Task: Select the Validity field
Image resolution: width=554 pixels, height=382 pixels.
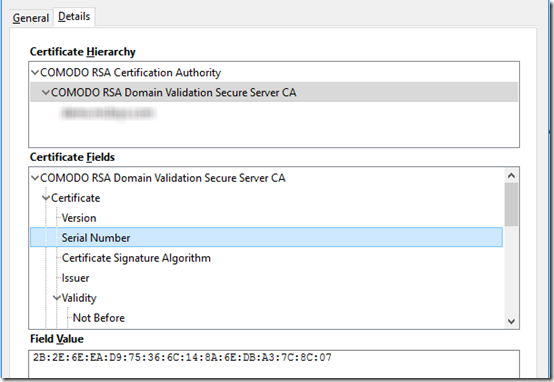Action: 79,298
